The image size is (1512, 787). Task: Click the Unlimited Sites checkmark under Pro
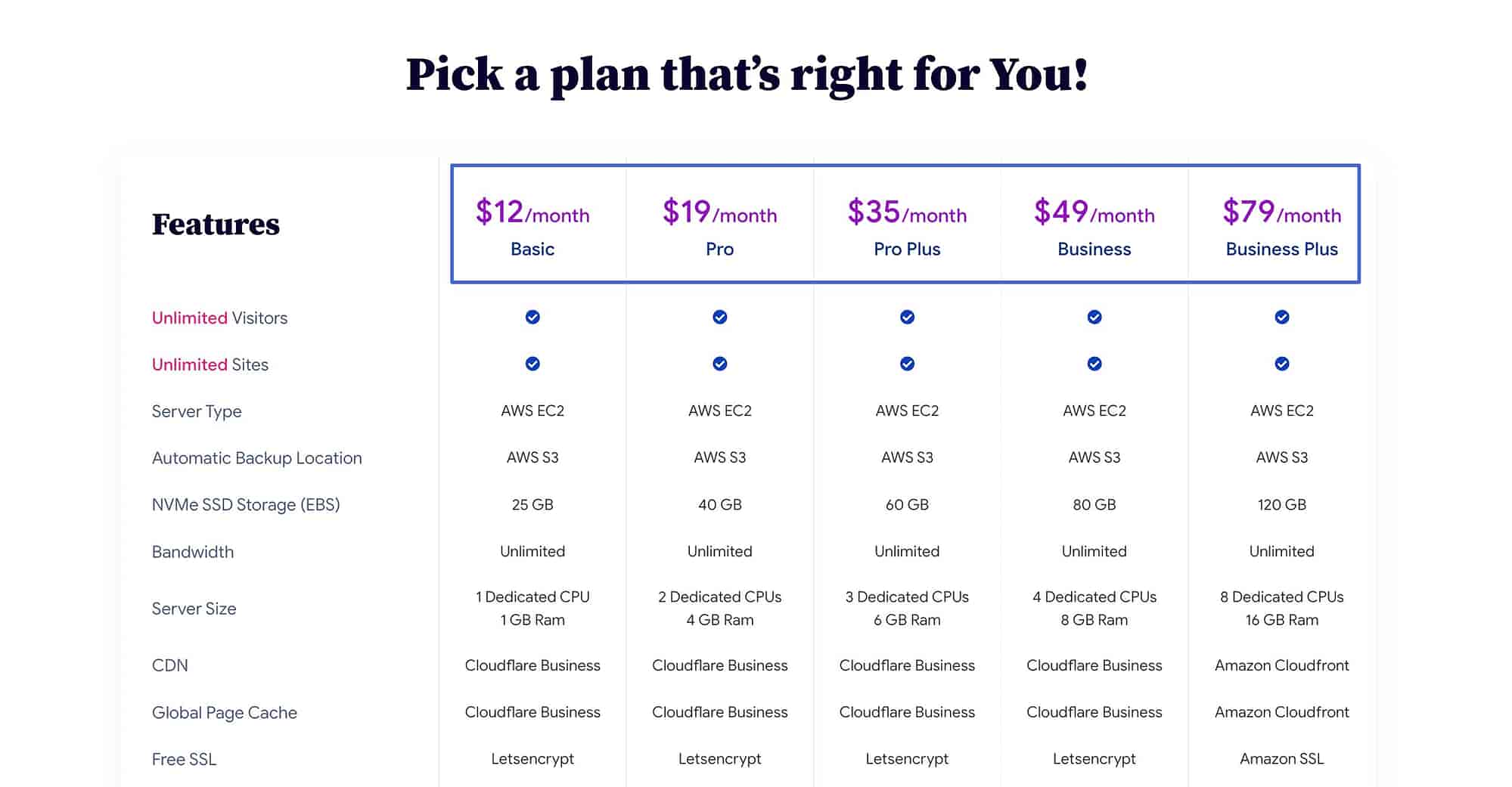720,364
